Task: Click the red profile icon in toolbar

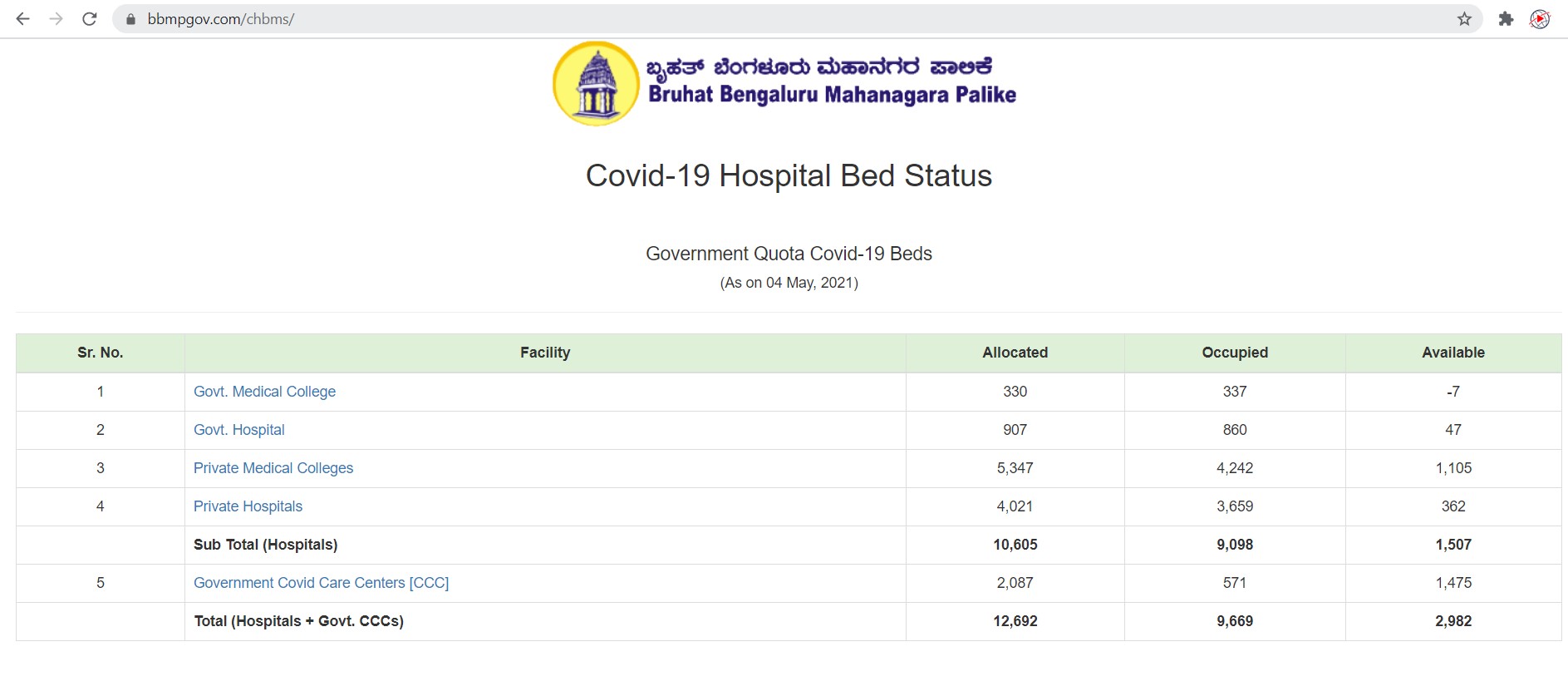Action: pyautogui.click(x=1540, y=19)
